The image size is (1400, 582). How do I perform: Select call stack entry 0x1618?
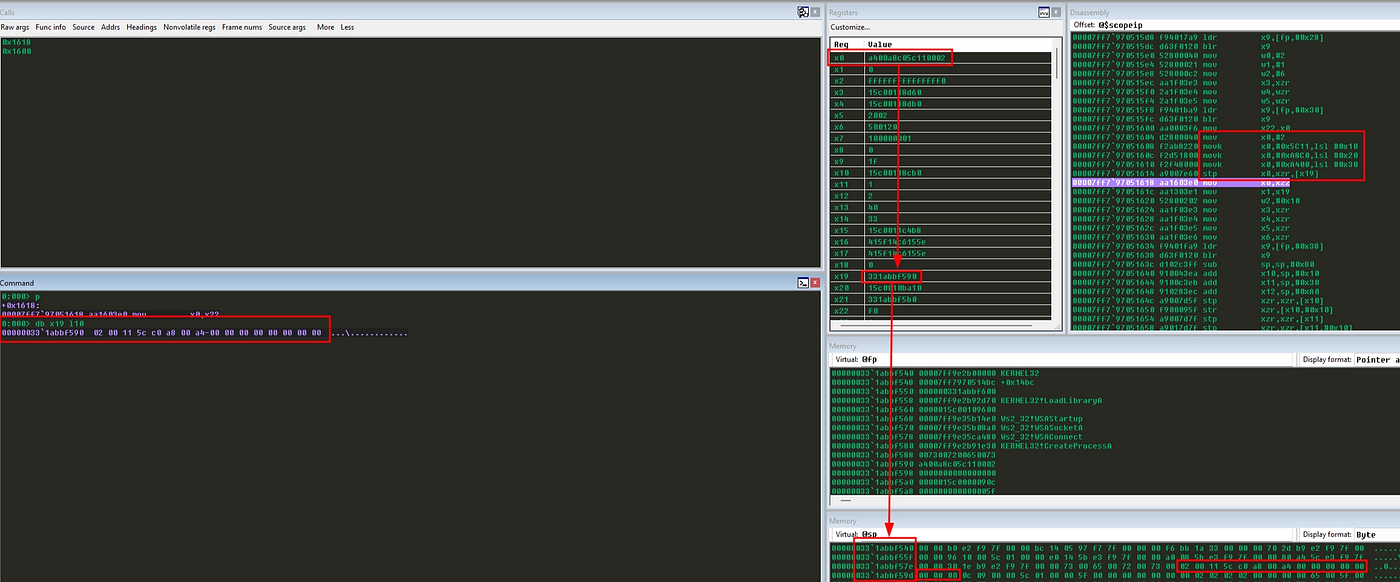point(17,42)
